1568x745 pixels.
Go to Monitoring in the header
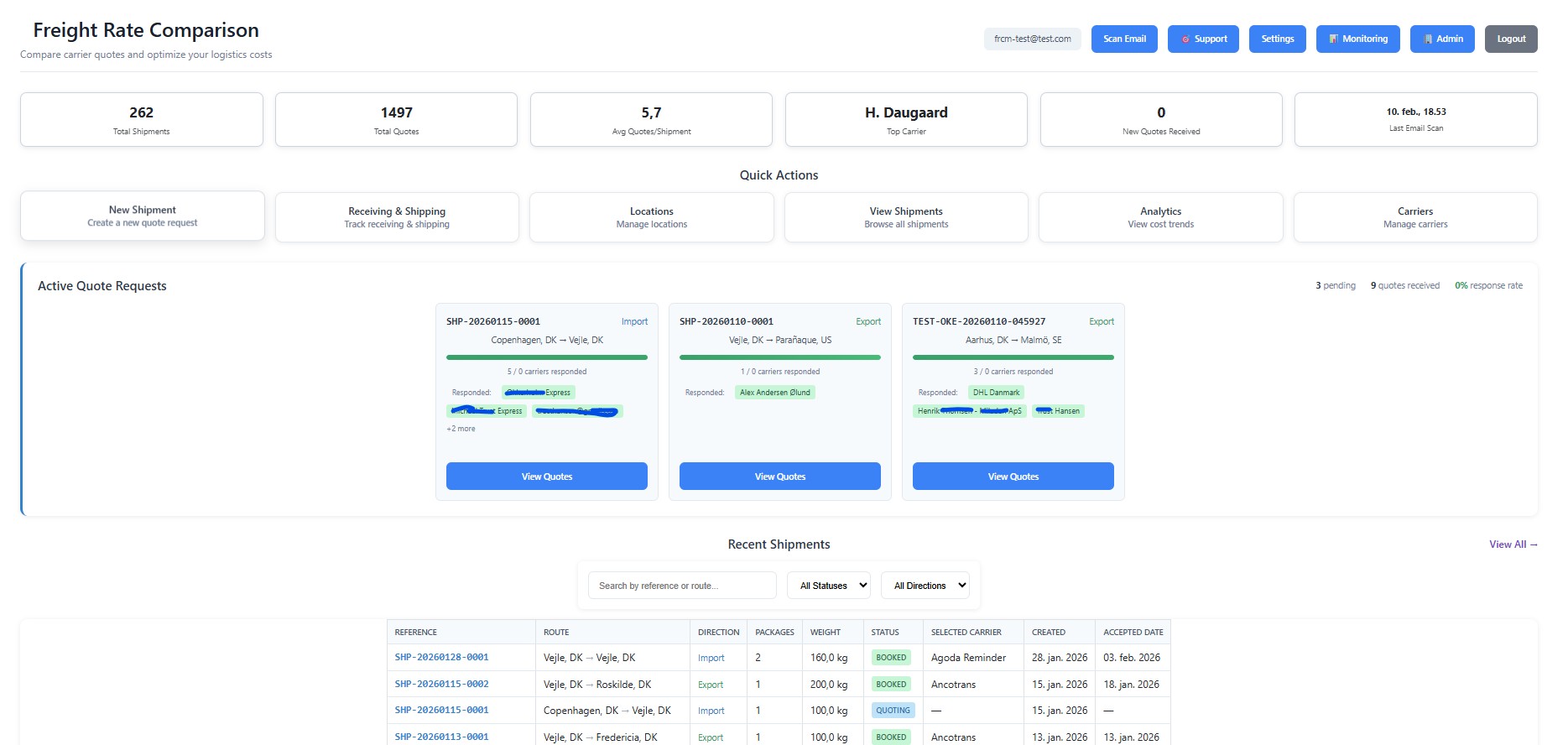pos(1357,39)
